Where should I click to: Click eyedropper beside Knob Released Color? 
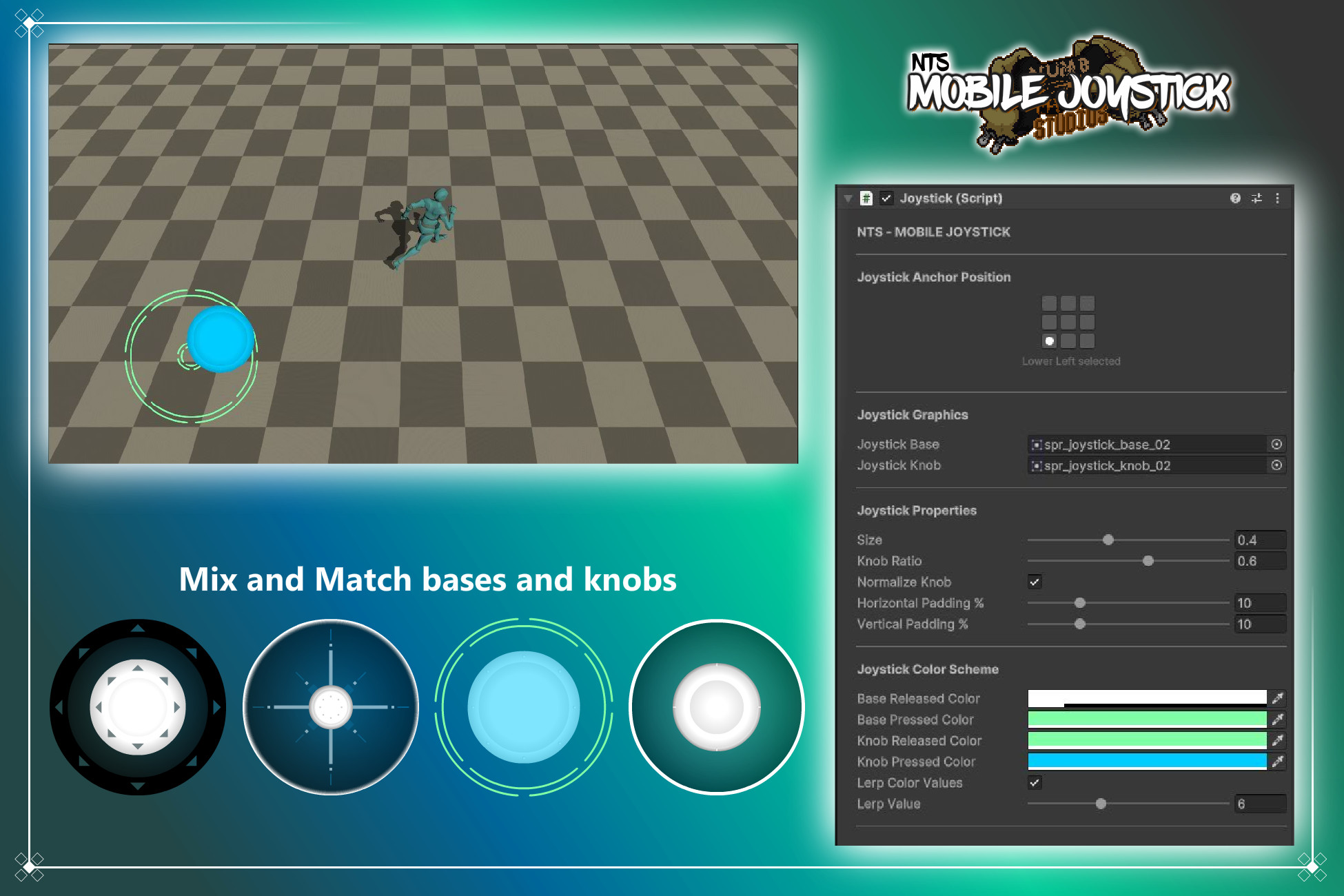(1278, 740)
